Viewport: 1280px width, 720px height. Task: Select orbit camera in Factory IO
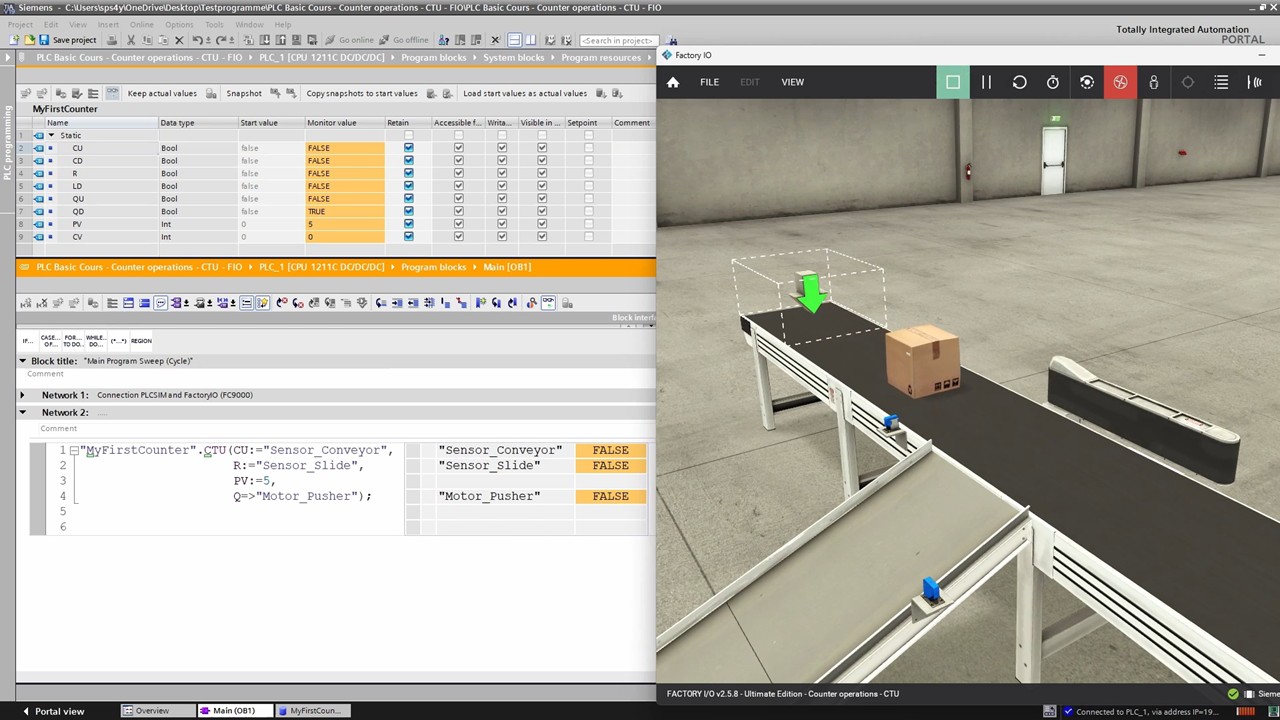tap(1087, 82)
